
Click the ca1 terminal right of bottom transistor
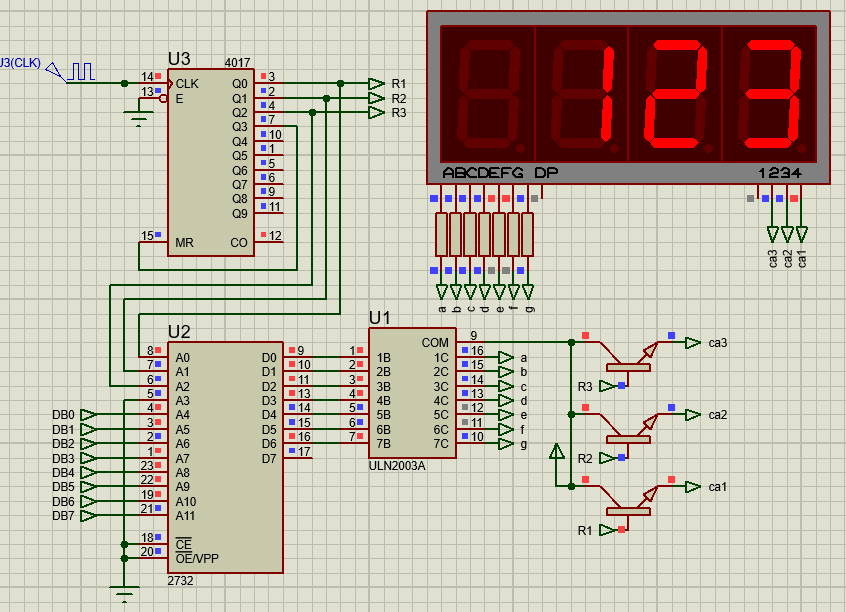pos(693,486)
